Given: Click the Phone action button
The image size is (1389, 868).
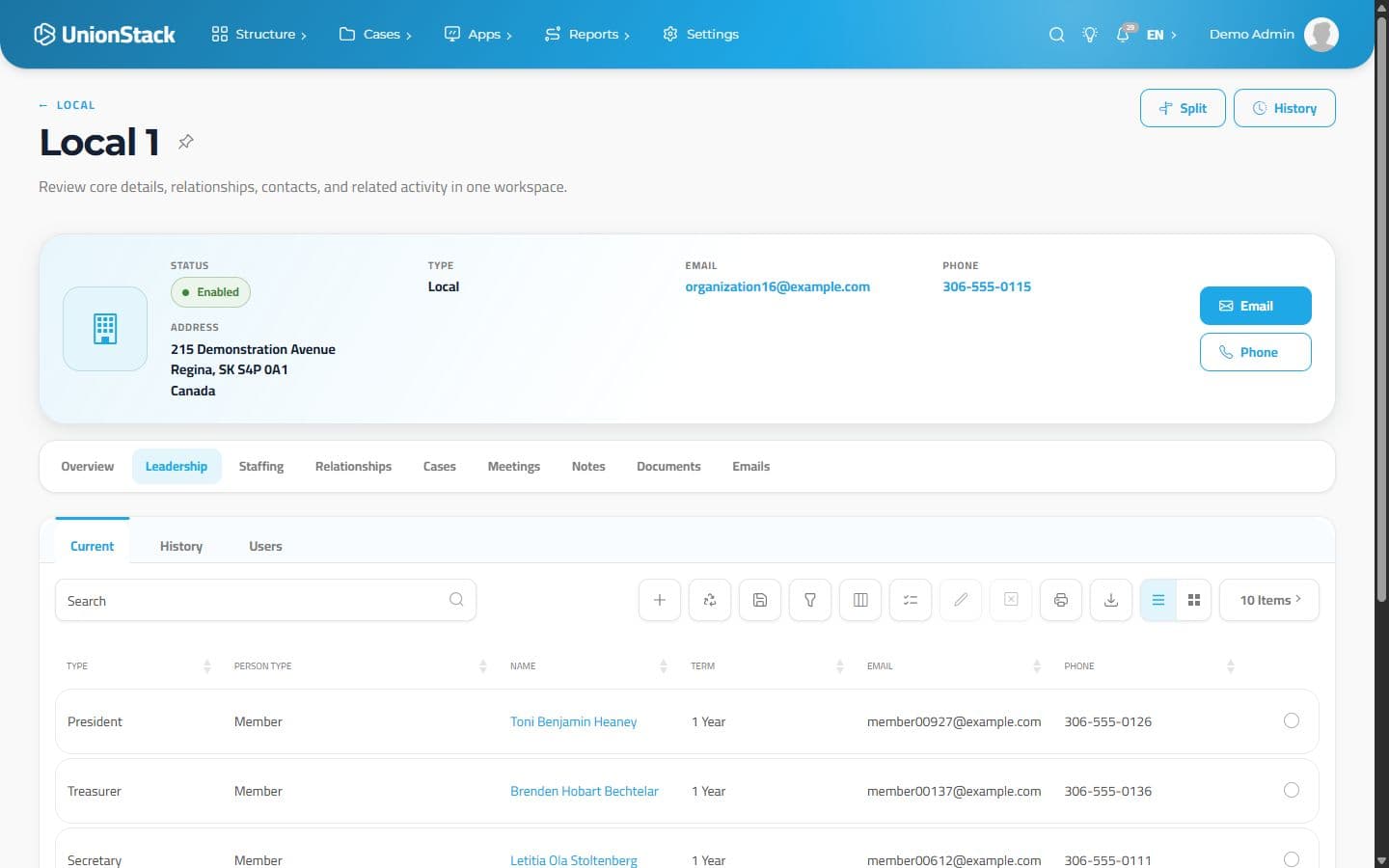Looking at the screenshot, I should point(1256,352).
